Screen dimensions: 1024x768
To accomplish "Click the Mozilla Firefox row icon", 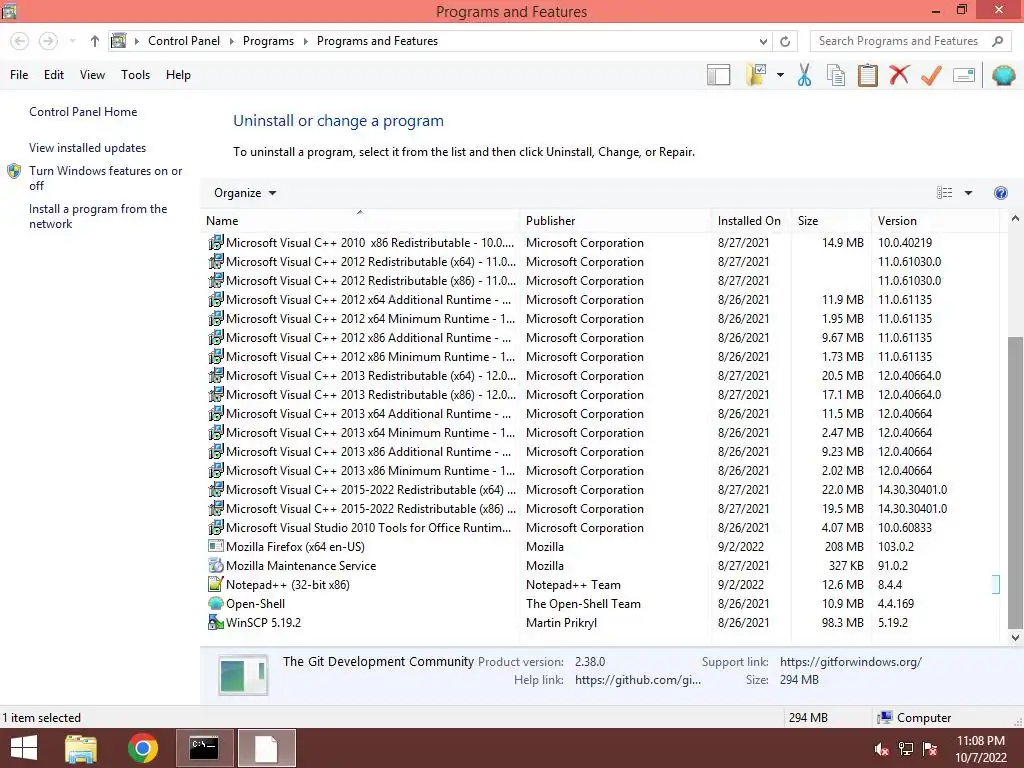I will 216,546.
